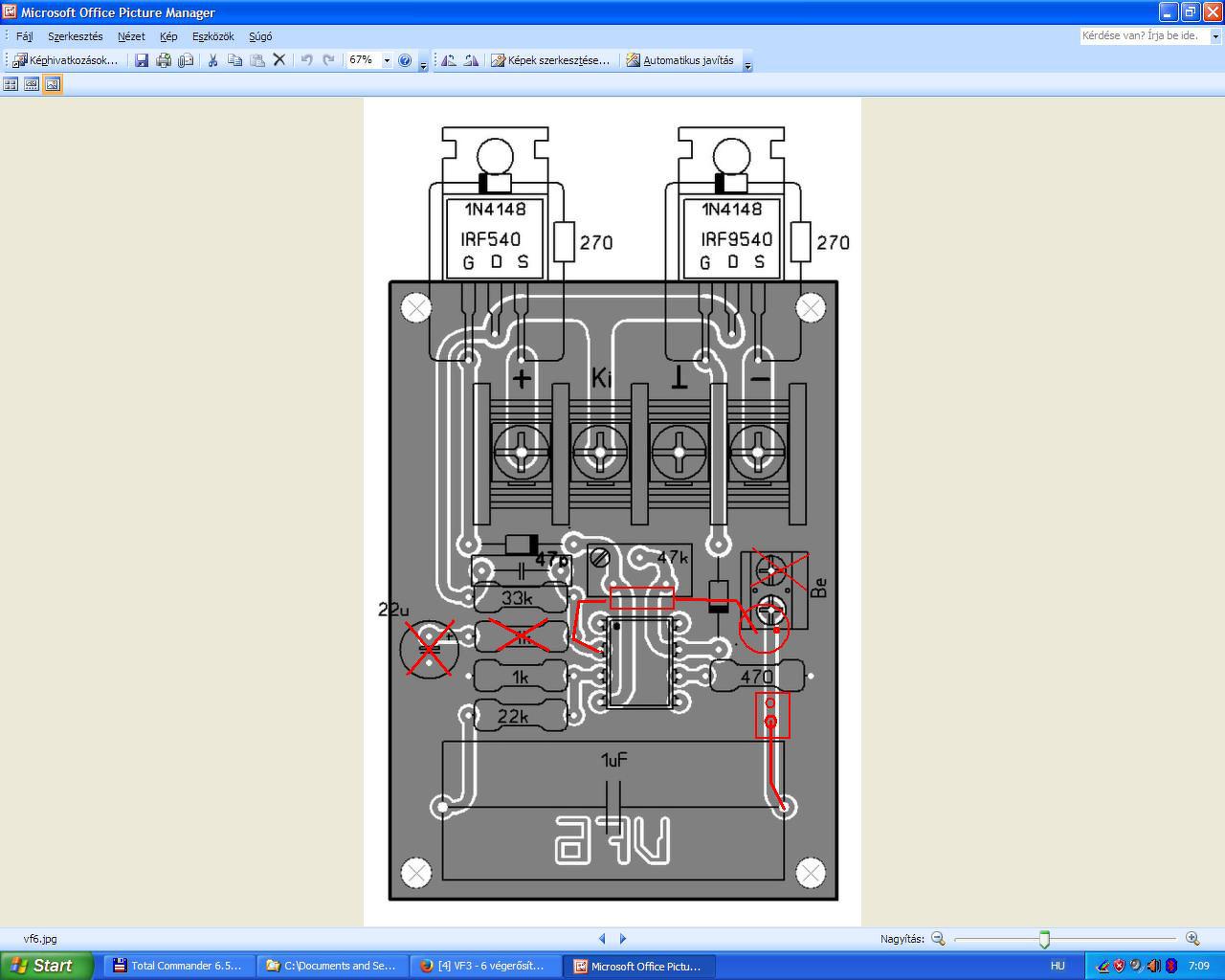This screenshot has height=980, width=1225.
Task: Open the Eszközök menu
Action: 212,36
